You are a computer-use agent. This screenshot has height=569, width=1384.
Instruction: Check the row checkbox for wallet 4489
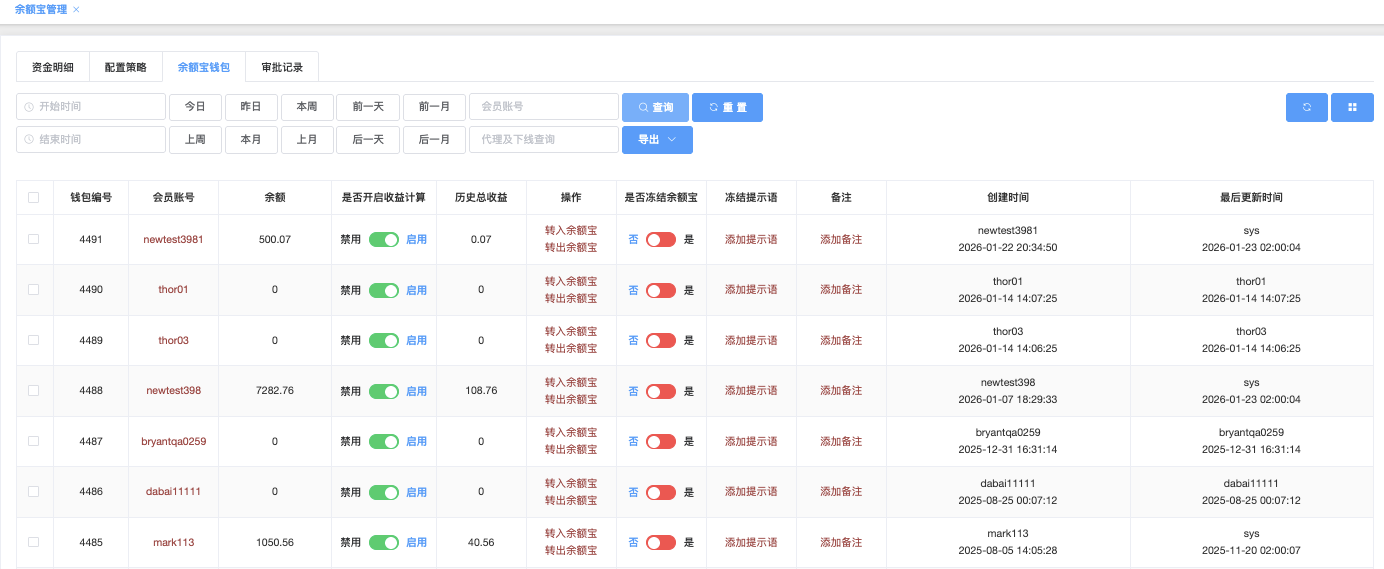tap(33, 340)
